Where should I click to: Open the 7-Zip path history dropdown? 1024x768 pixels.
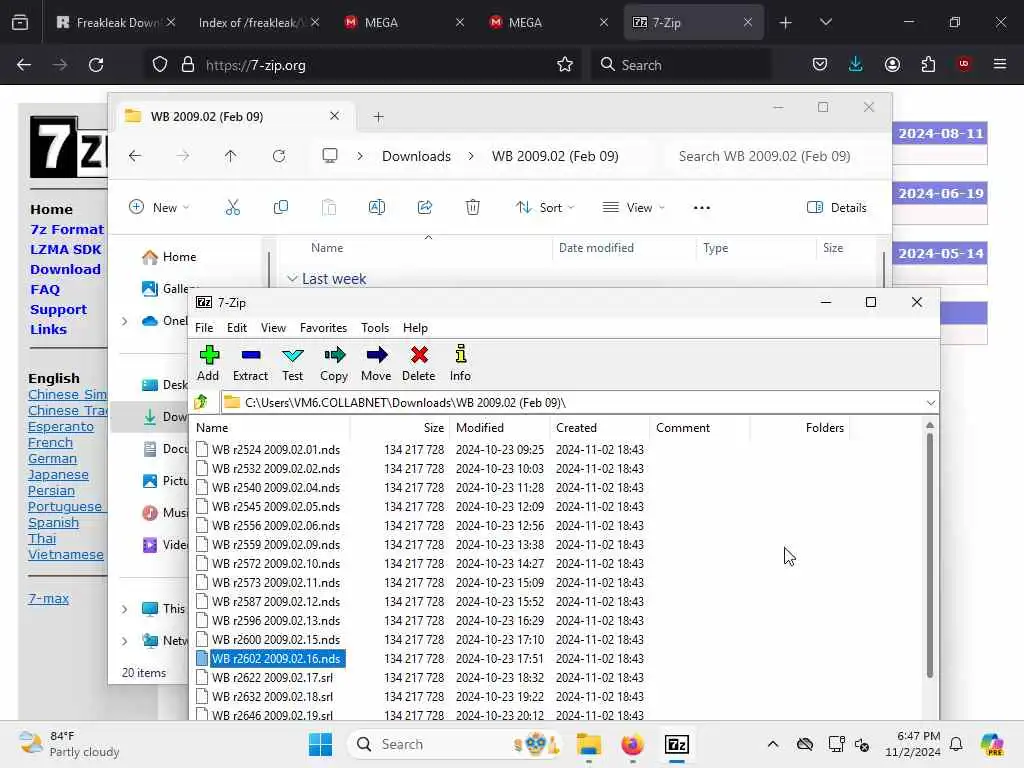pos(931,403)
